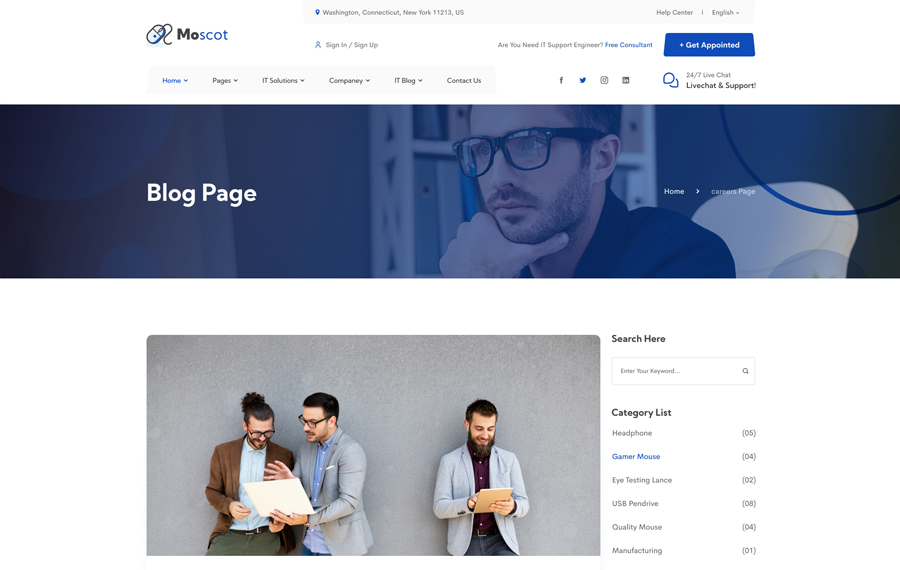Click the Facebook icon
The width and height of the screenshot is (900, 570).
[x=561, y=81]
